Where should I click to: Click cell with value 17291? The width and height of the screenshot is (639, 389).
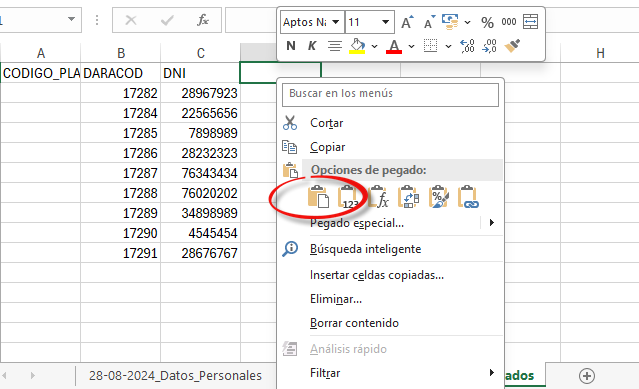point(121,253)
